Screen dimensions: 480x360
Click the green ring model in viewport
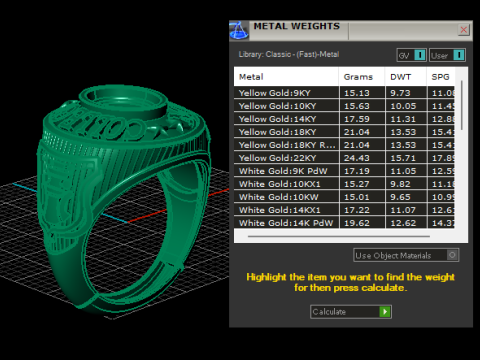click(123, 200)
